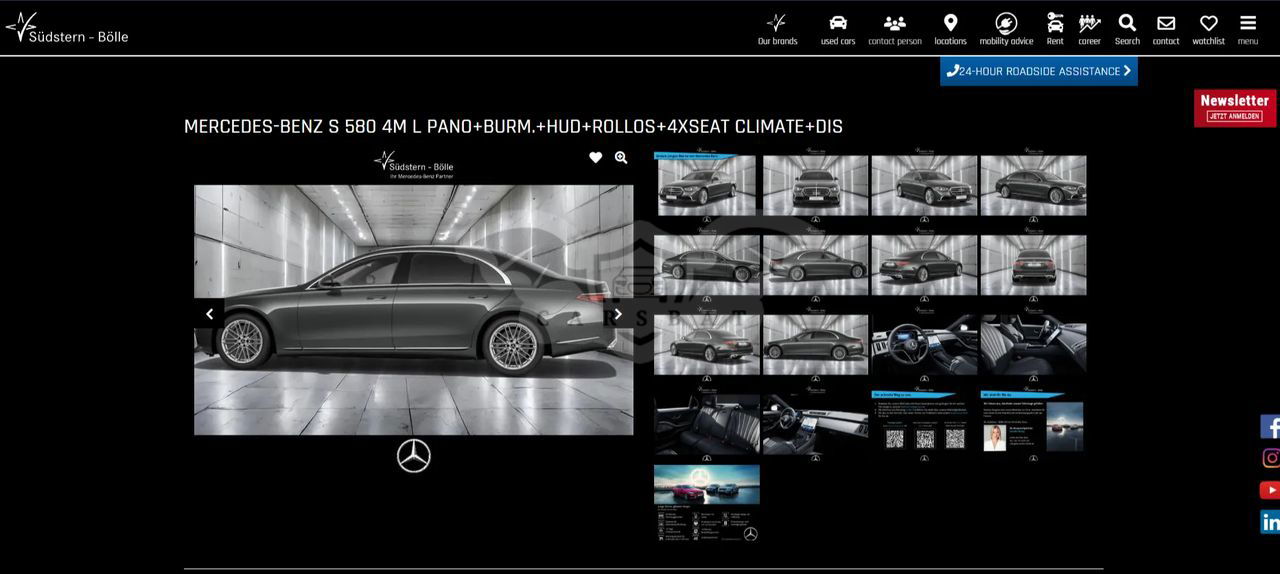Select second thumbnail in third row
The image size is (1280, 574).
click(816, 345)
